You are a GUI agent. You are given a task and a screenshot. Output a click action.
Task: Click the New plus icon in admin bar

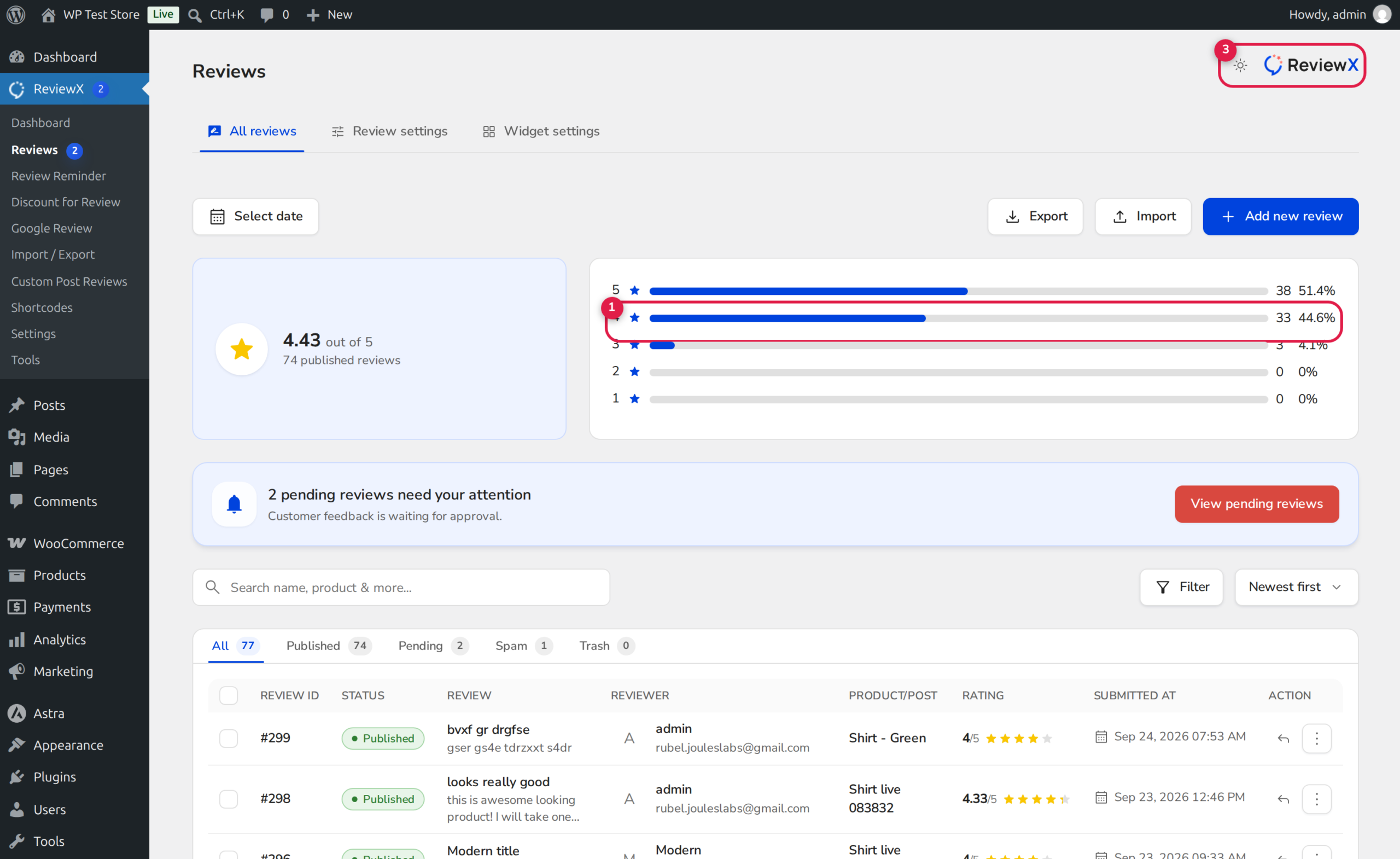coord(312,15)
